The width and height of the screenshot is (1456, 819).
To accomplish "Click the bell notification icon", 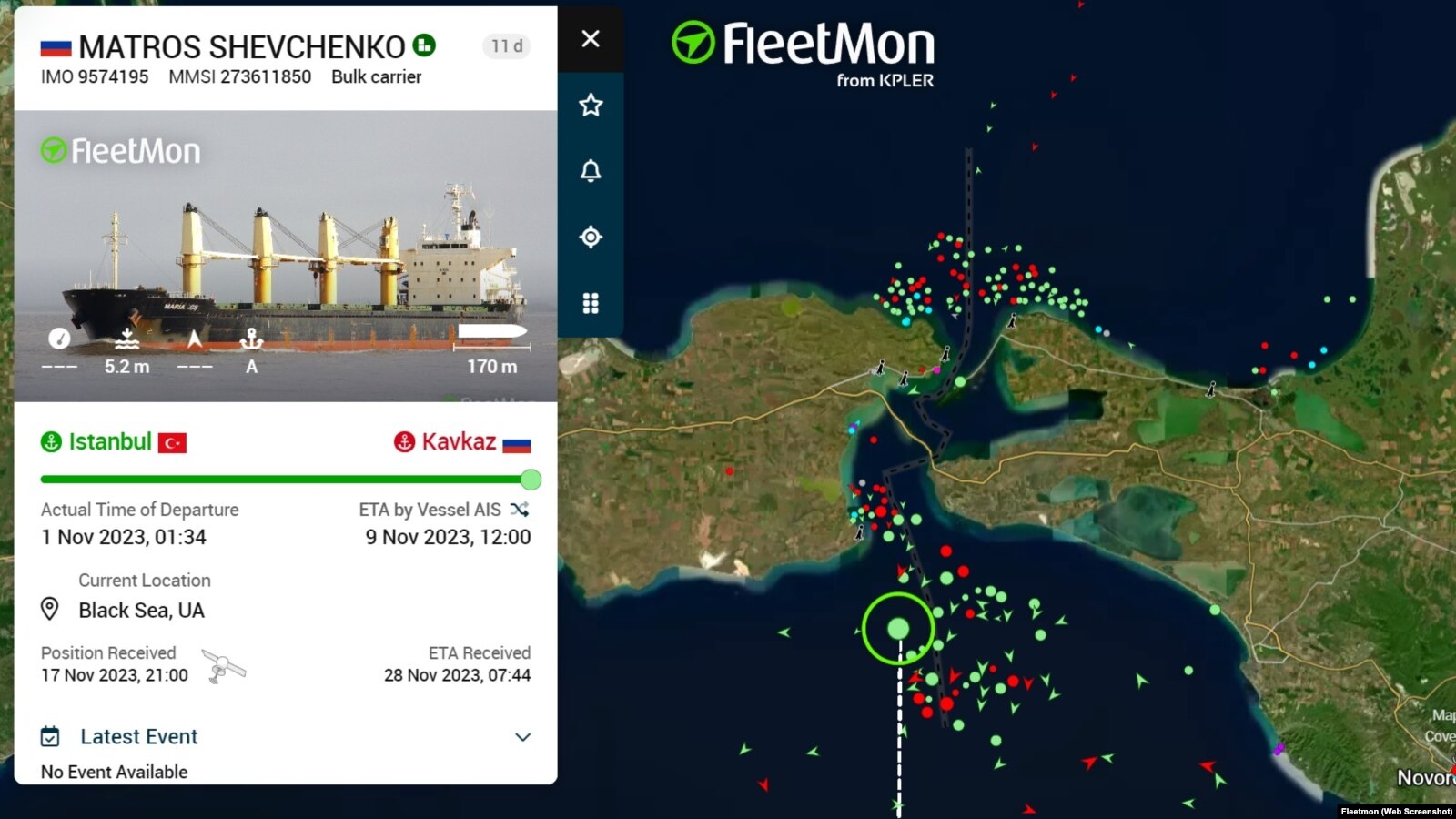I will pyautogui.click(x=591, y=171).
